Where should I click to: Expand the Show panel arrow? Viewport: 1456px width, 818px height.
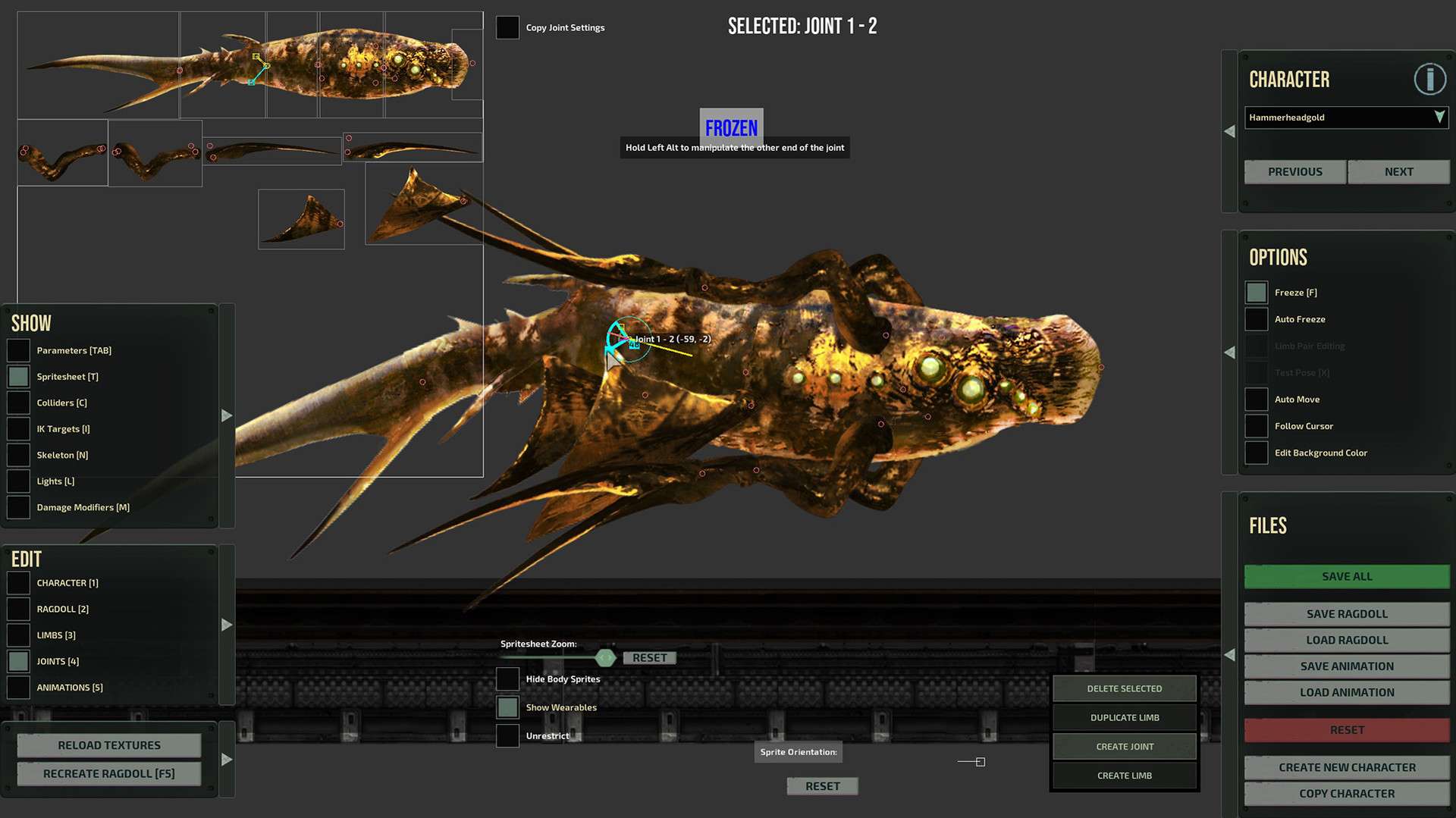point(227,415)
